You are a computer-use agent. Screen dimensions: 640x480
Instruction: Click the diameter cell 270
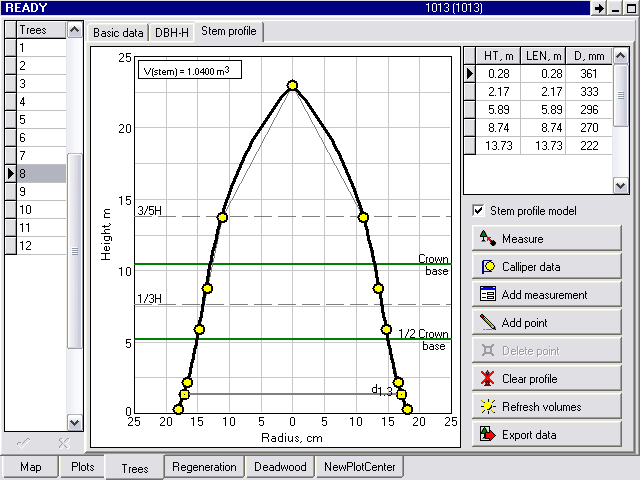pyautogui.click(x=589, y=127)
